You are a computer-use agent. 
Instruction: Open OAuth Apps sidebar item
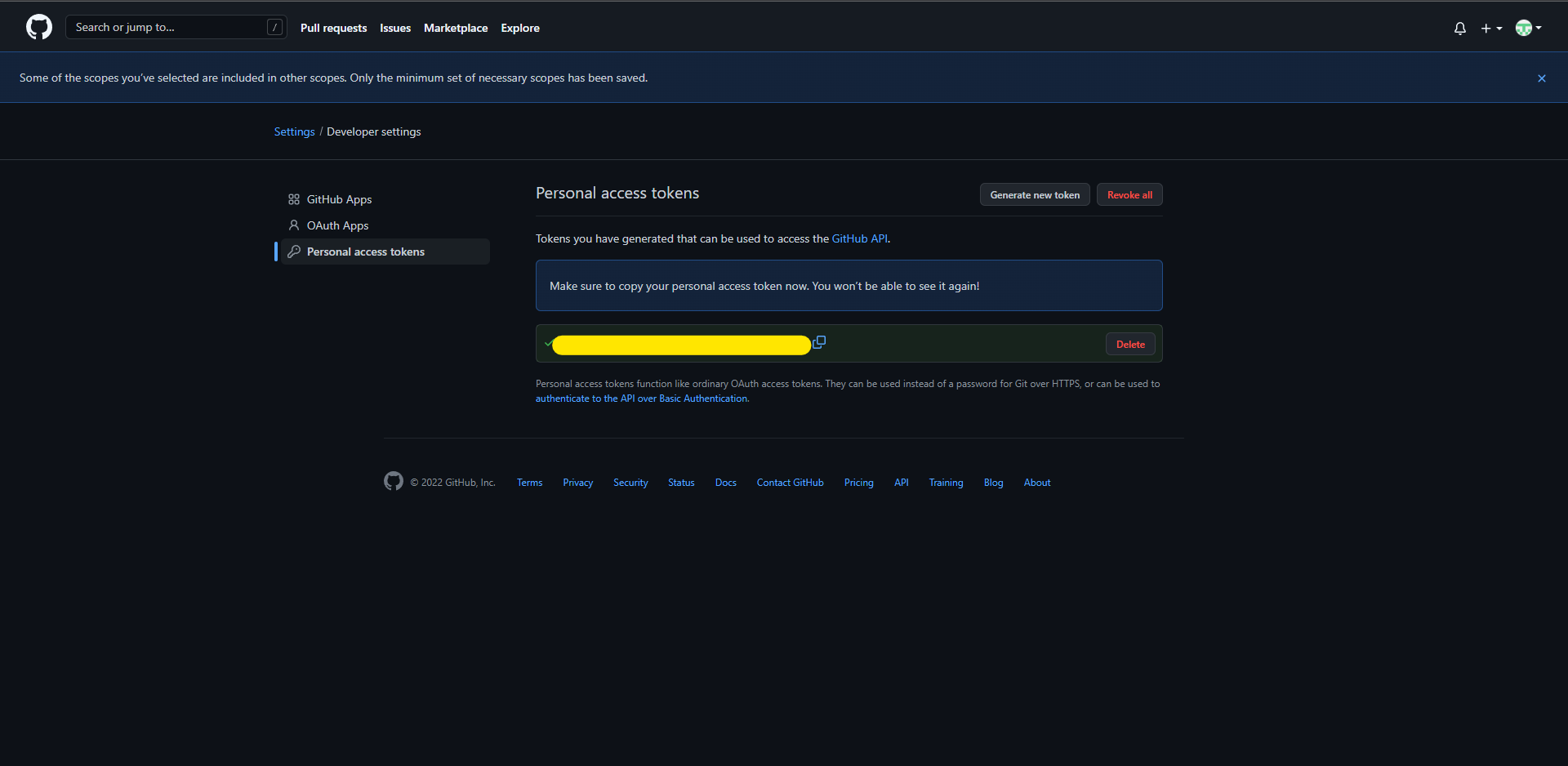pyautogui.click(x=385, y=225)
